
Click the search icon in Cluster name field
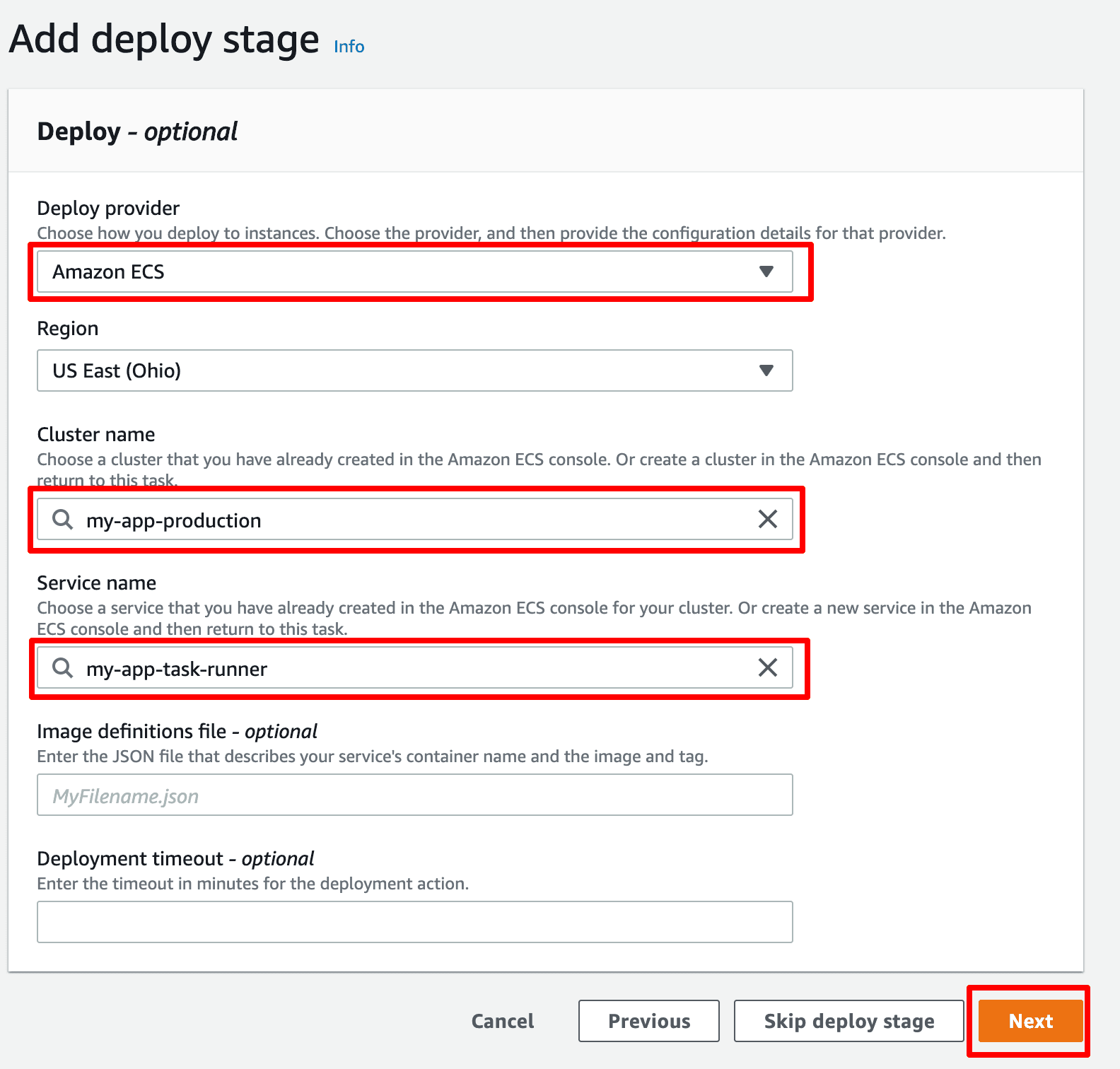[x=62, y=519]
